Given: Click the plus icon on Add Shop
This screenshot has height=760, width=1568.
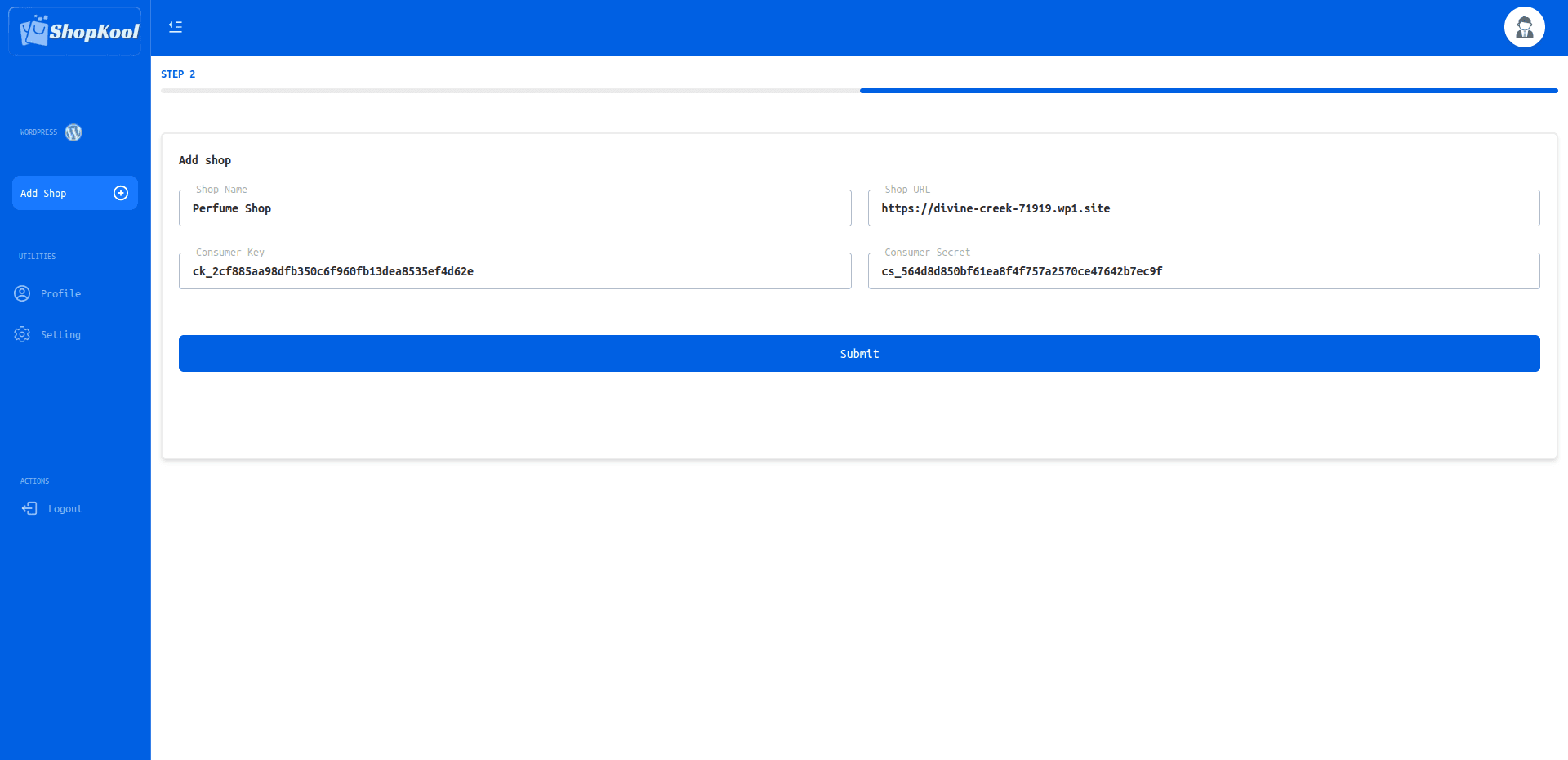Looking at the screenshot, I should [x=121, y=193].
